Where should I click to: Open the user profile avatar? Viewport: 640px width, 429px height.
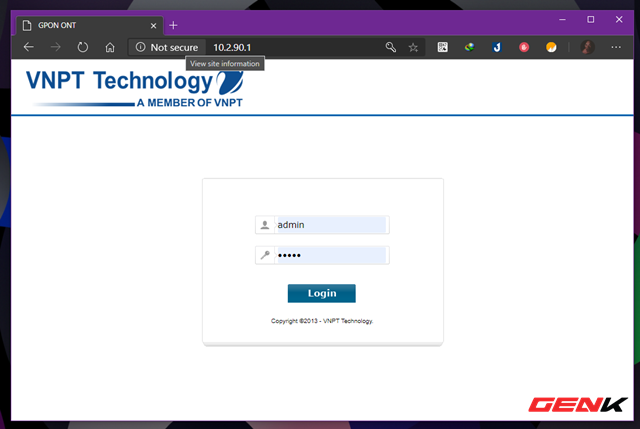587,47
